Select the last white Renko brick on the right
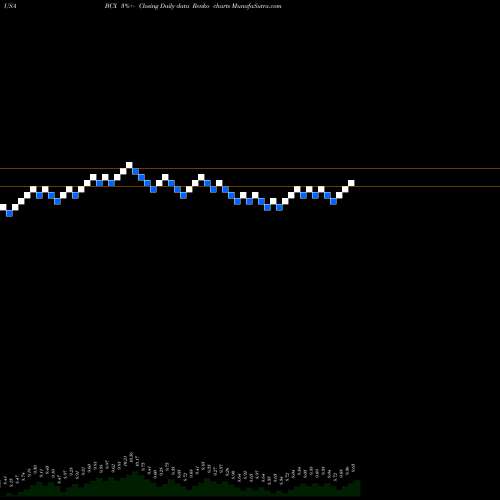The width and height of the screenshot is (500, 500). [351, 183]
